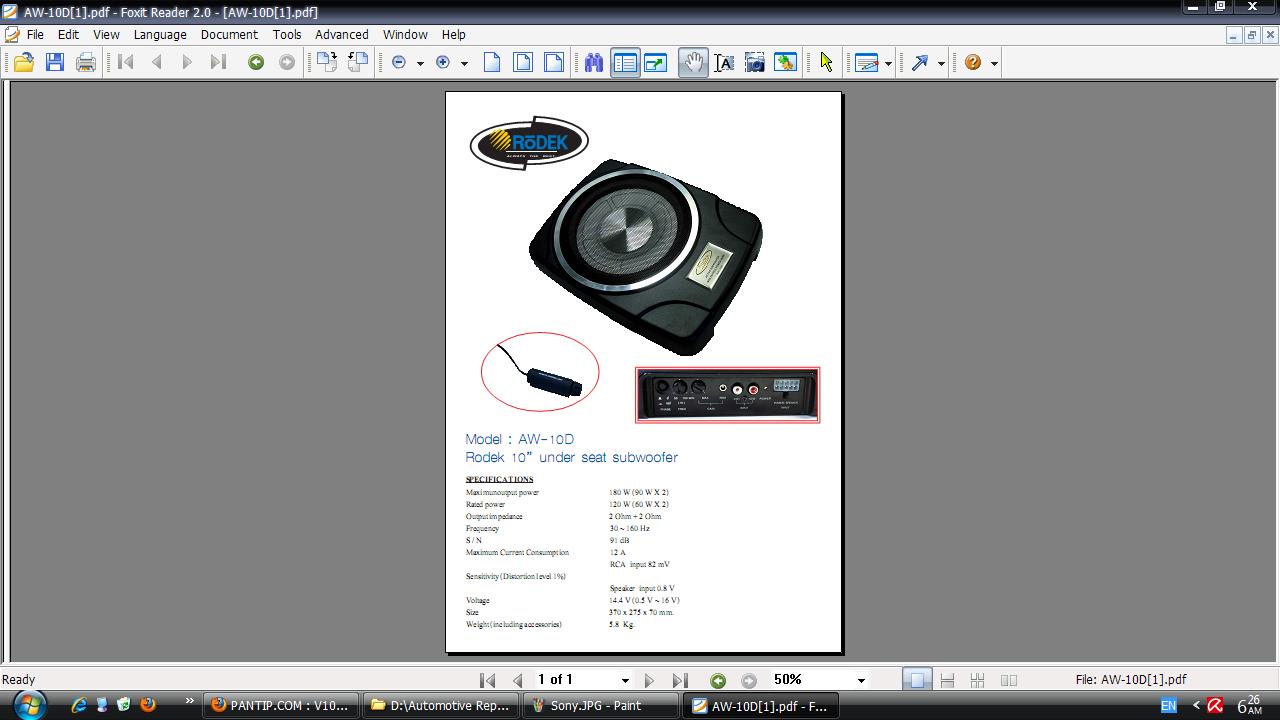Select Fit Page icon
This screenshot has height=720, width=1280.
(523, 63)
